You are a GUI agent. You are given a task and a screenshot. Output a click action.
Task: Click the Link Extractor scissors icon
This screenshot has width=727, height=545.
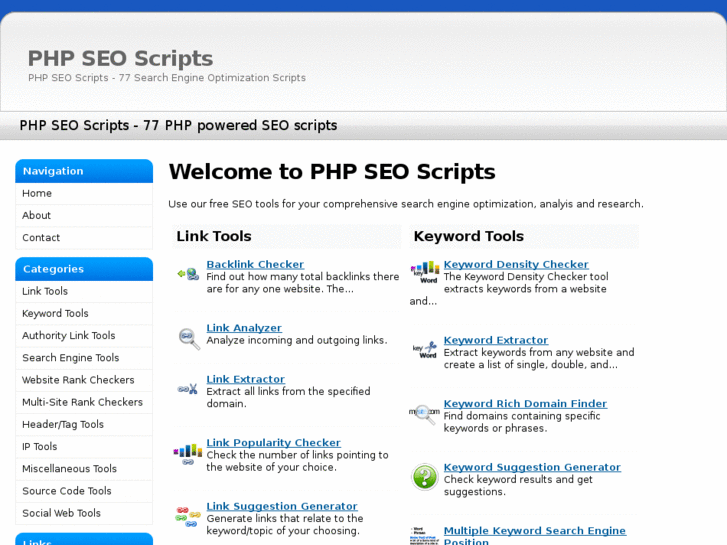tap(188, 389)
